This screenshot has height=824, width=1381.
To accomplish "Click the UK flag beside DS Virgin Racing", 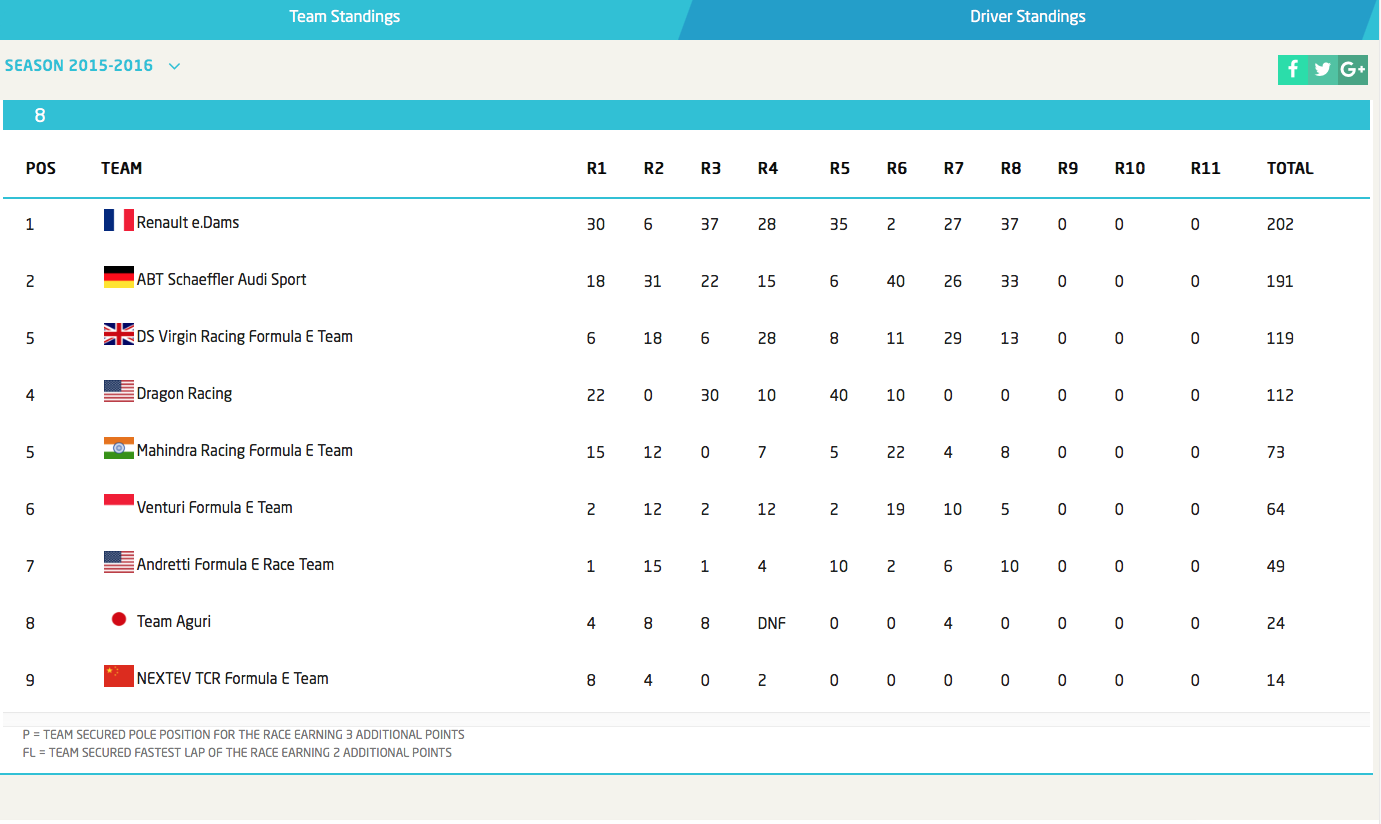I will pyautogui.click(x=119, y=334).
